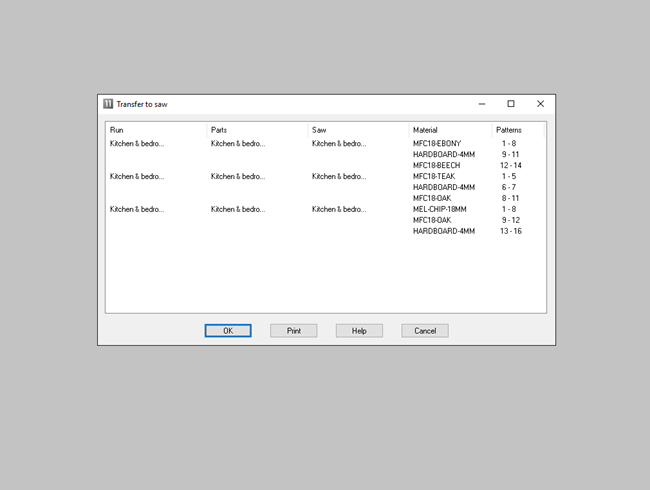
Task: Maximize the Transfer to saw window
Action: [x=511, y=104]
